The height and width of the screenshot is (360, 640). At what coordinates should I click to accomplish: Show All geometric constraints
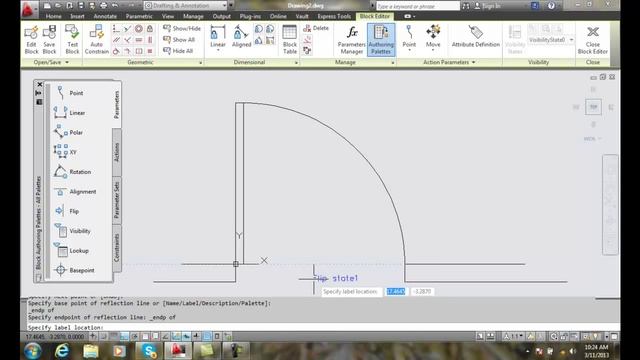(179, 40)
